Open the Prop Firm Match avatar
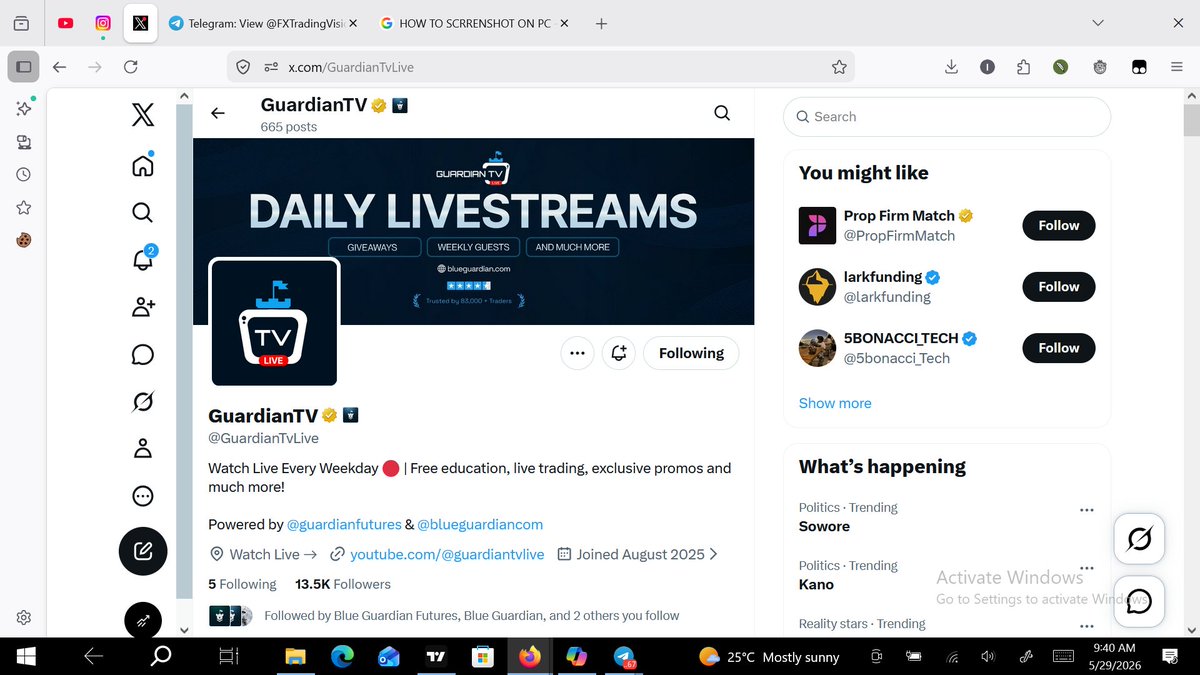The image size is (1200, 675). 817,225
